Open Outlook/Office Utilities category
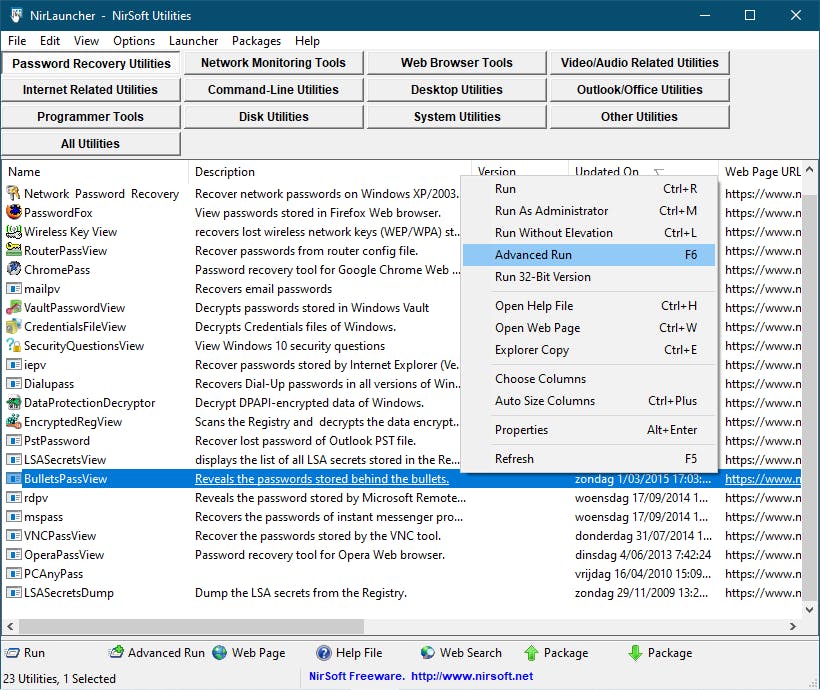The height and width of the screenshot is (690, 820). pyautogui.click(x=640, y=90)
